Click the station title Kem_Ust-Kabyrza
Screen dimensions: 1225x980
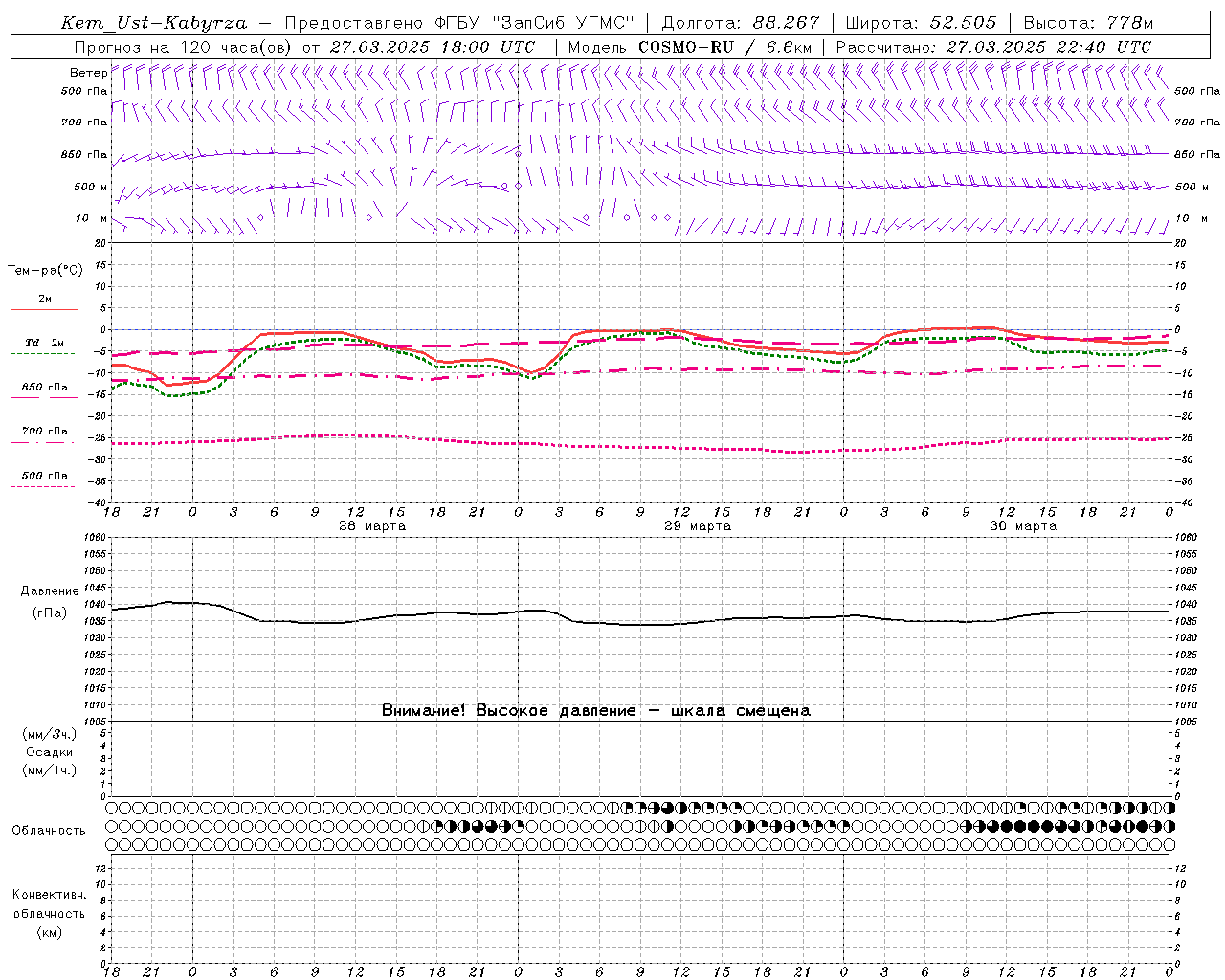[153, 23]
